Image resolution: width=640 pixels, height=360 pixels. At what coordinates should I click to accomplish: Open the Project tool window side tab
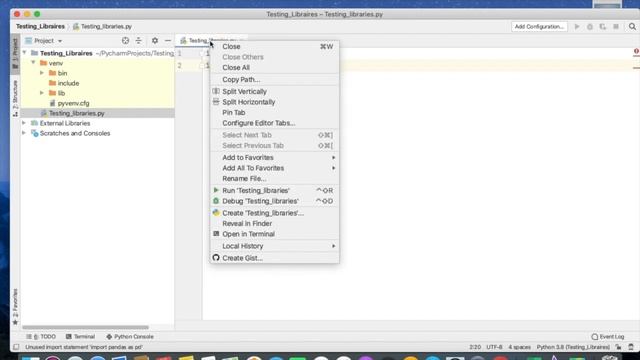[15, 53]
